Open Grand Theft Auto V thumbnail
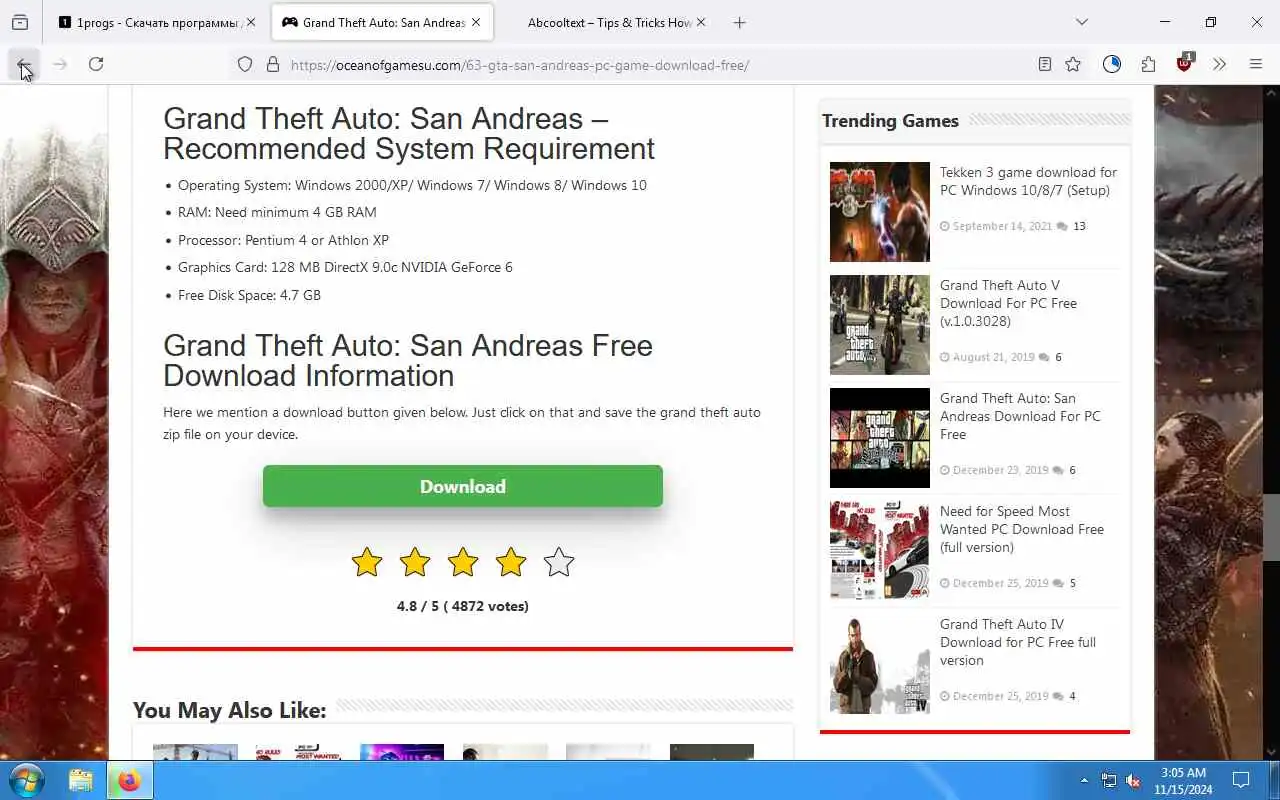Screen dimensions: 1280x800 click(x=880, y=325)
